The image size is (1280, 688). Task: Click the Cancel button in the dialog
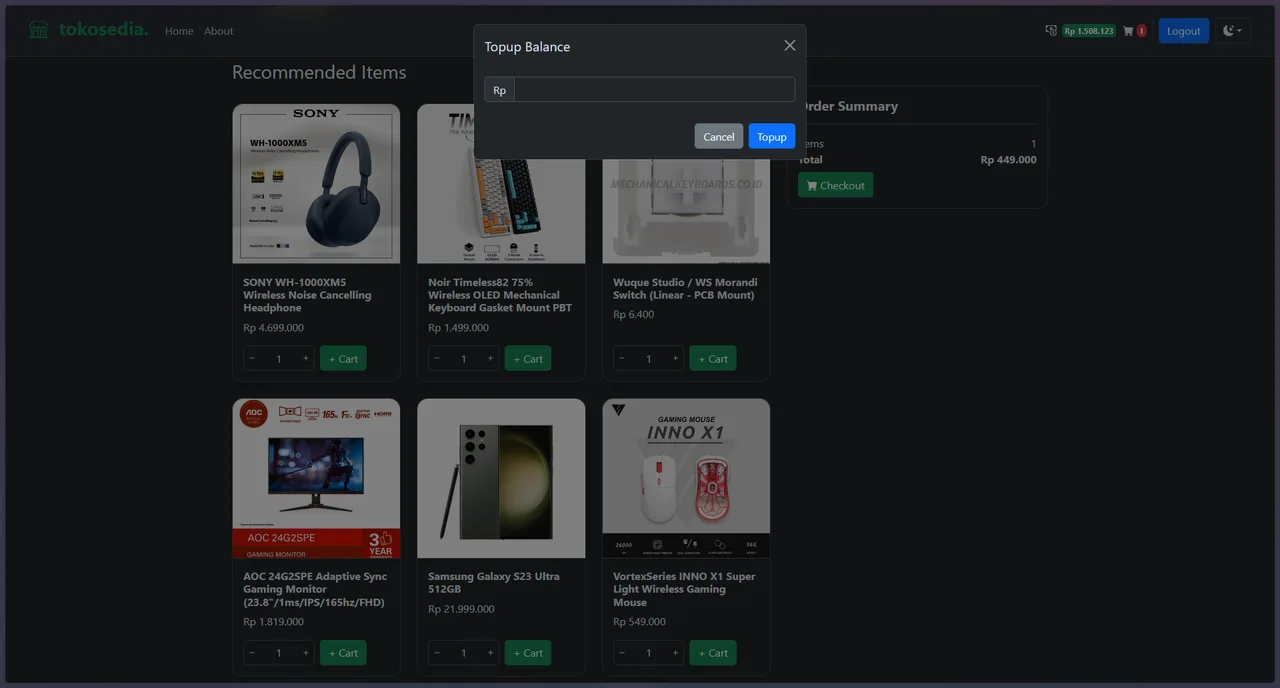click(x=719, y=137)
